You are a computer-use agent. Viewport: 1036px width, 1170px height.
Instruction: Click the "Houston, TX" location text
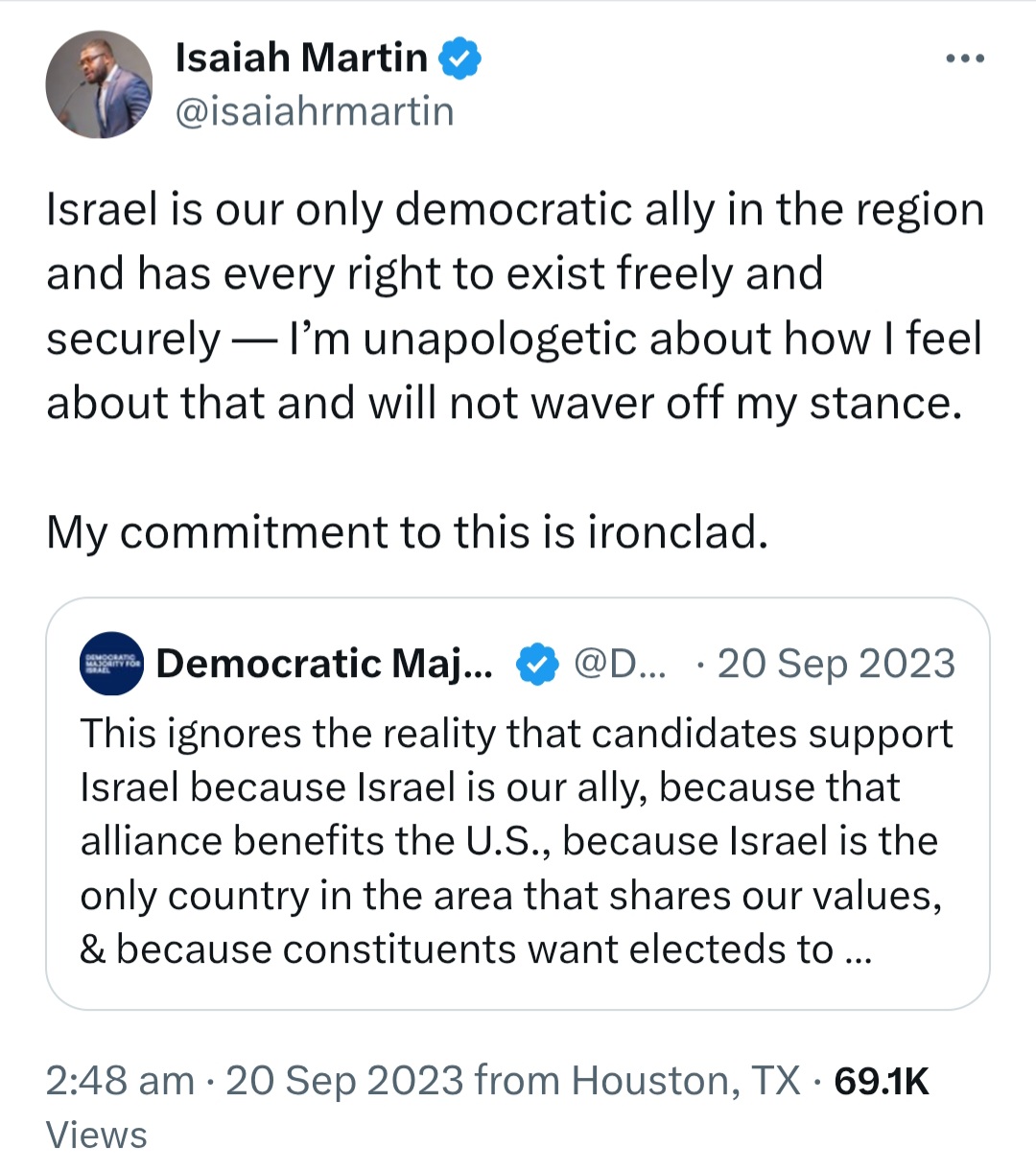[x=686, y=1081]
